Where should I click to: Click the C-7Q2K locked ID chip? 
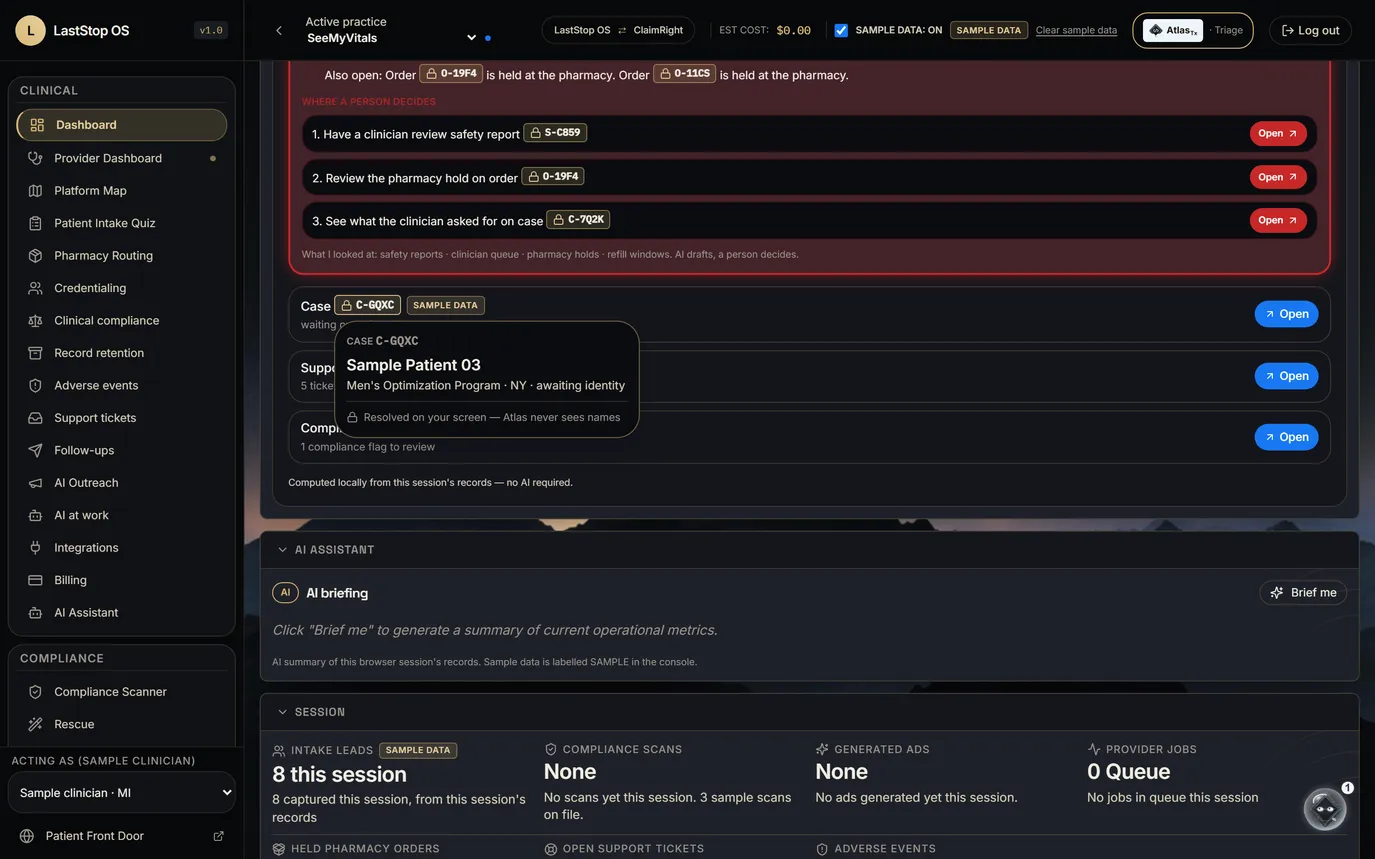[x=578, y=220]
